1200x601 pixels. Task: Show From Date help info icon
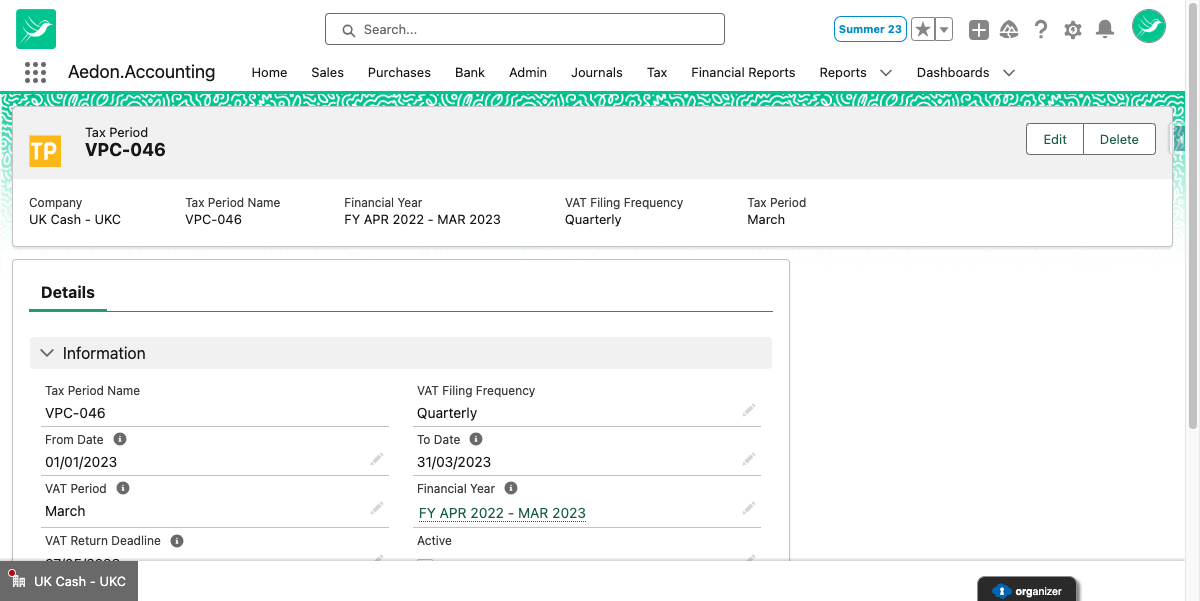120,439
